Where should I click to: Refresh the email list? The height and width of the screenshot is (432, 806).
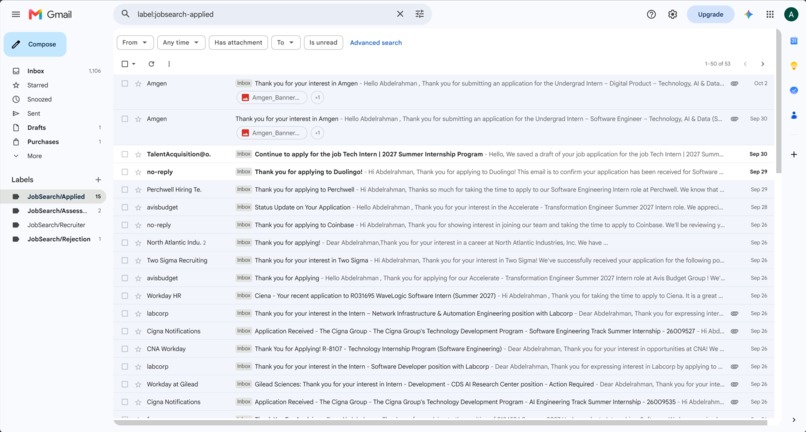point(151,64)
